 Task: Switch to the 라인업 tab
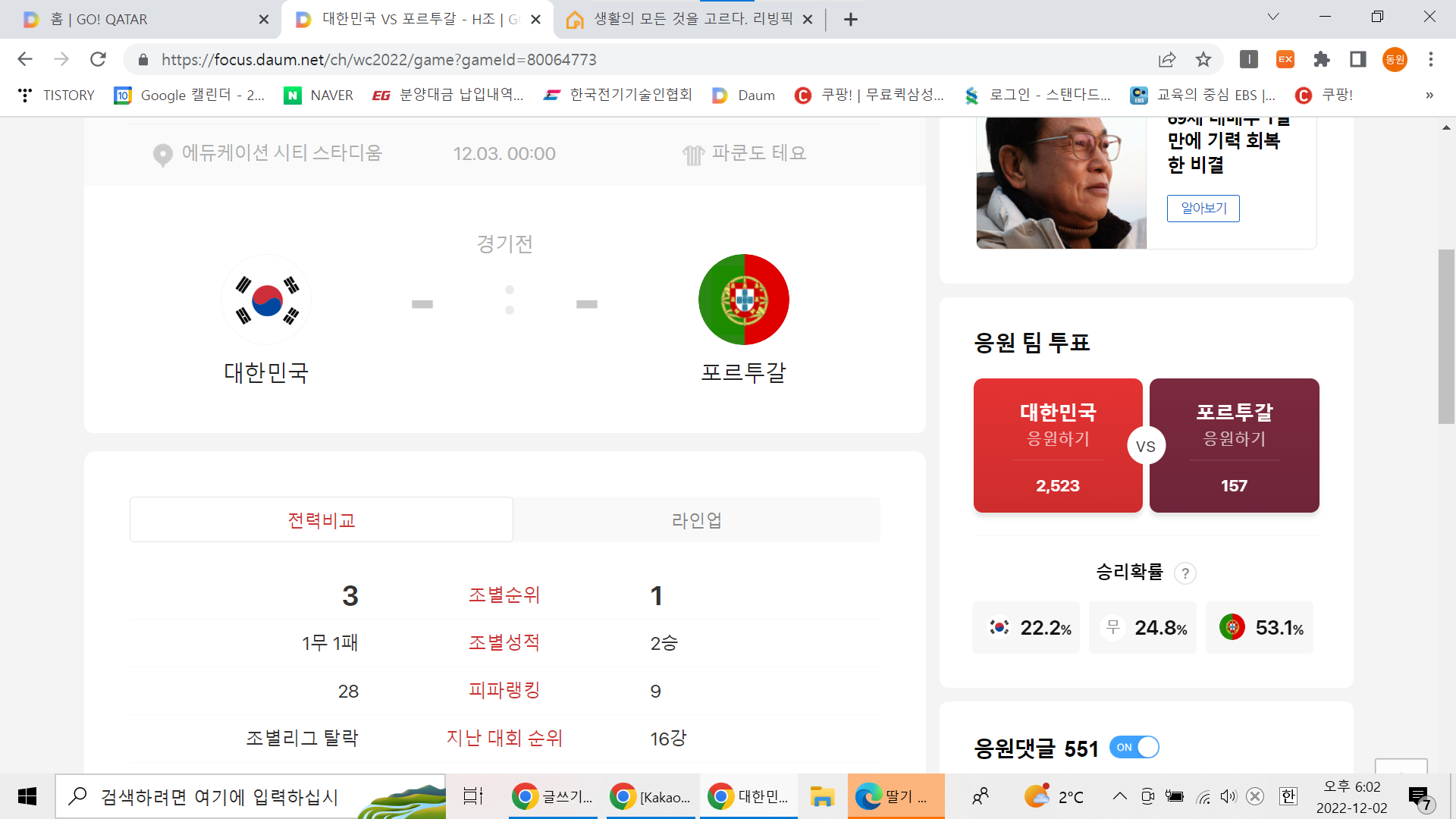click(x=696, y=520)
